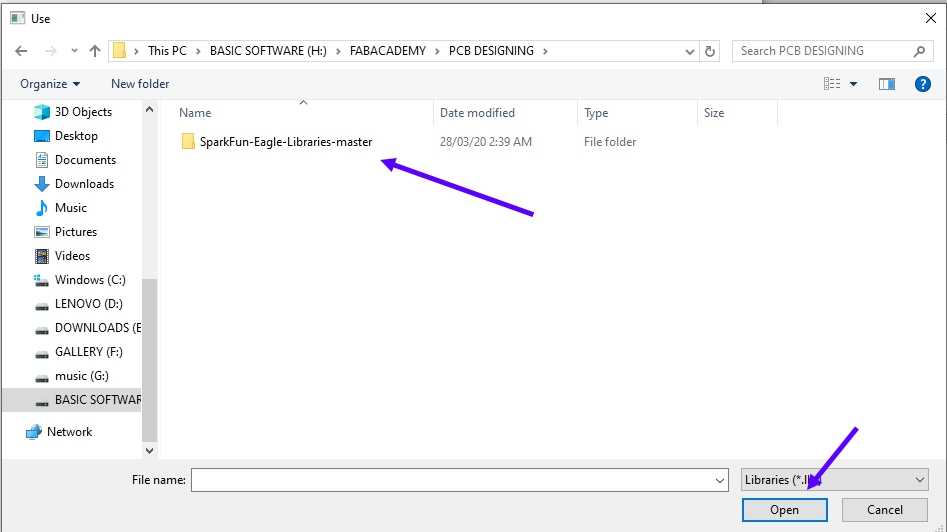Click FABACADEMY breadcrumb segment

coord(388,51)
